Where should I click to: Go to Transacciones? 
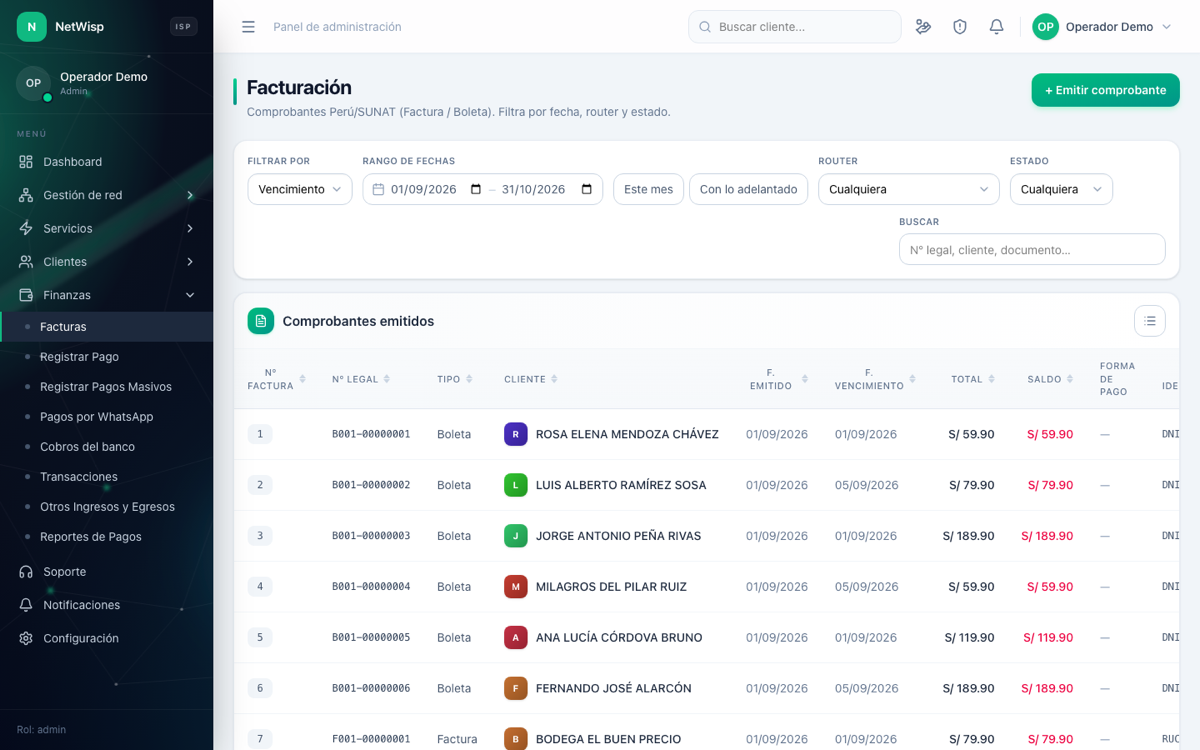[x=106, y=477]
